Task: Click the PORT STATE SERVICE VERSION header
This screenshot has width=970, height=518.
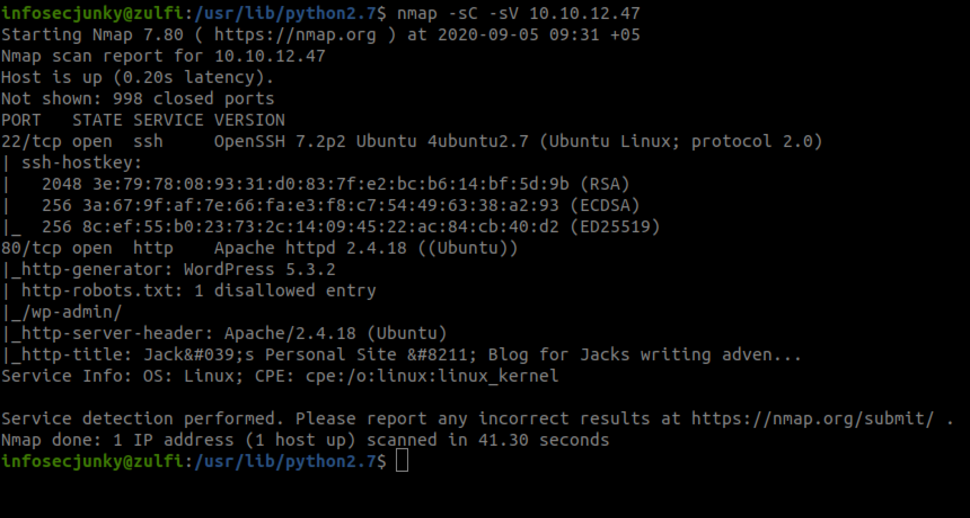Action: tap(143, 120)
